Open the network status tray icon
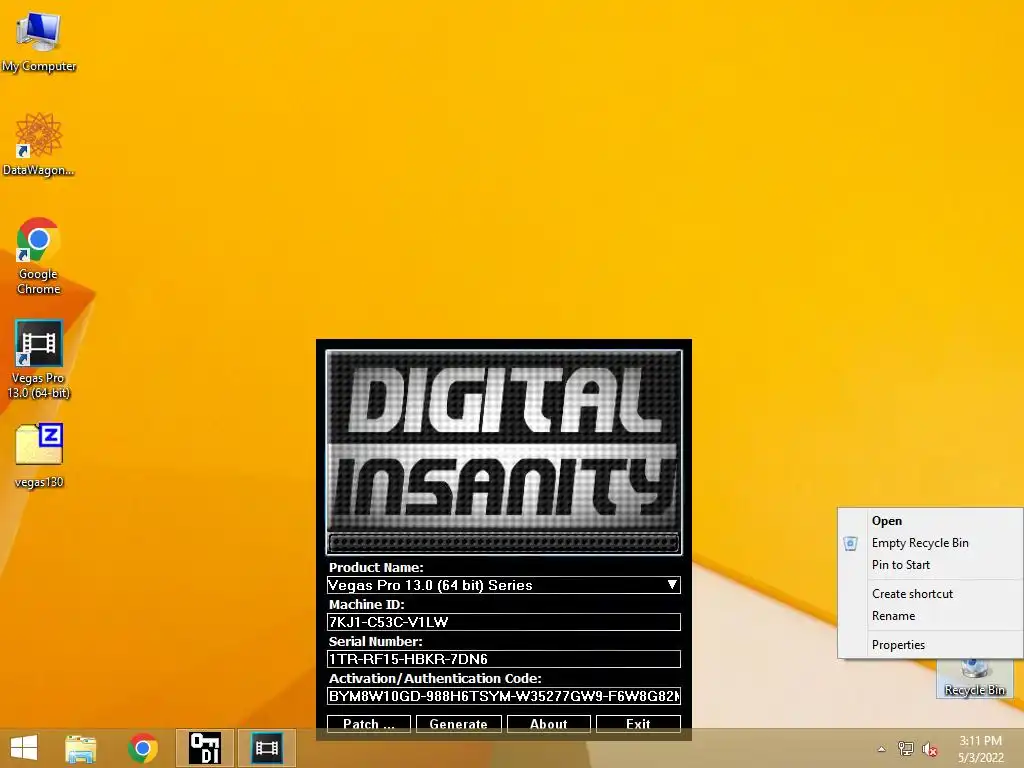The width and height of the screenshot is (1024, 768). click(x=906, y=749)
